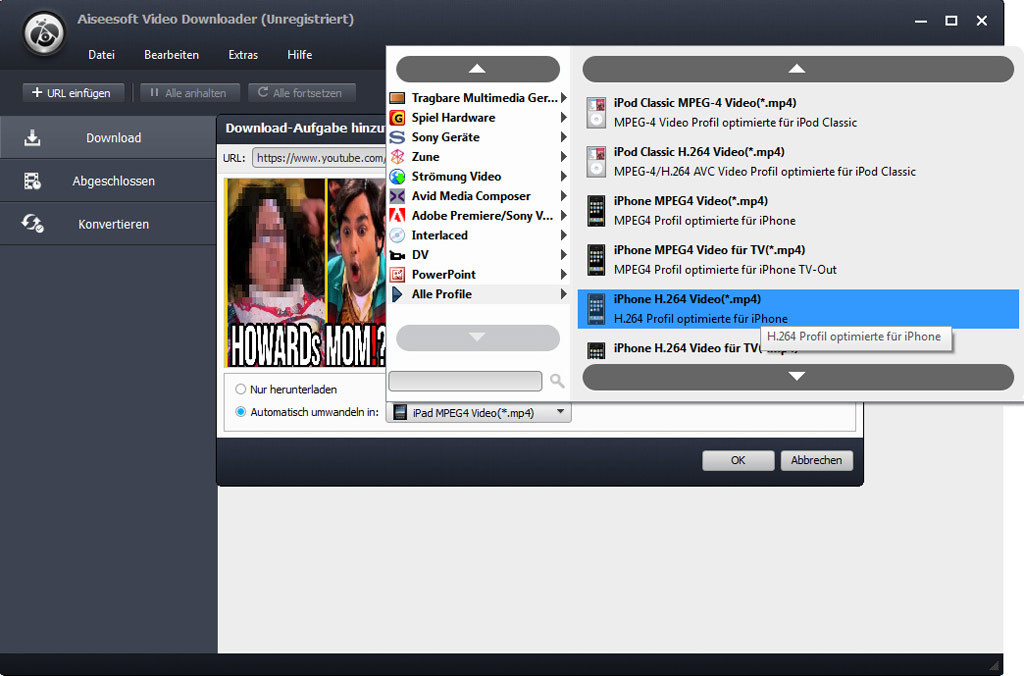Select the 'Nur herunterladen' radio button
Image resolution: width=1024 pixels, height=676 pixels.
(240, 389)
